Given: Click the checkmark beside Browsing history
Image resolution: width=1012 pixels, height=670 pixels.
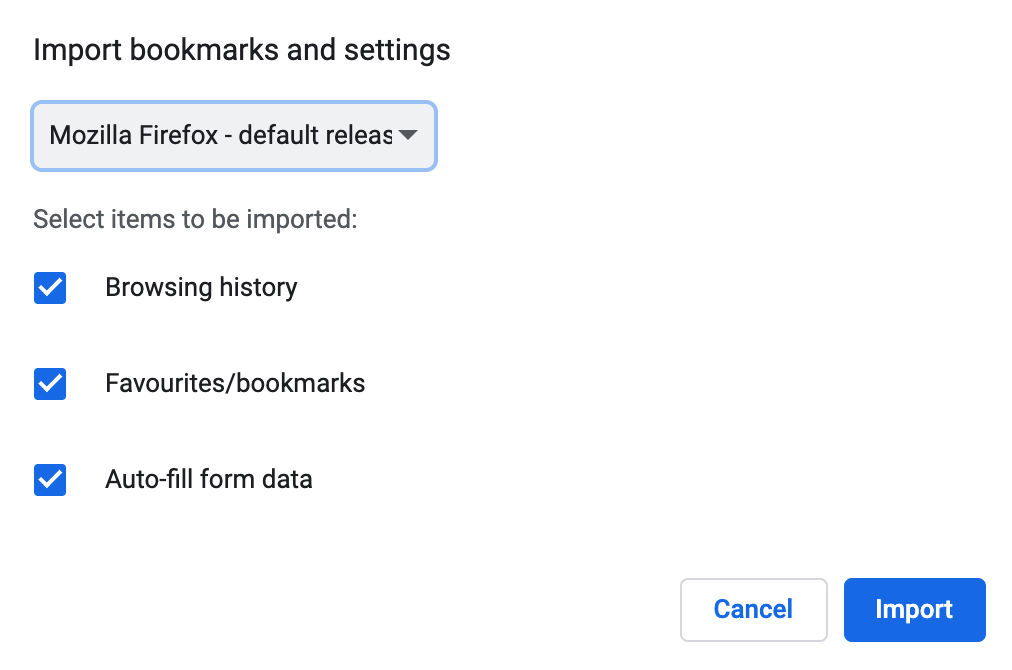Looking at the screenshot, I should [49, 287].
